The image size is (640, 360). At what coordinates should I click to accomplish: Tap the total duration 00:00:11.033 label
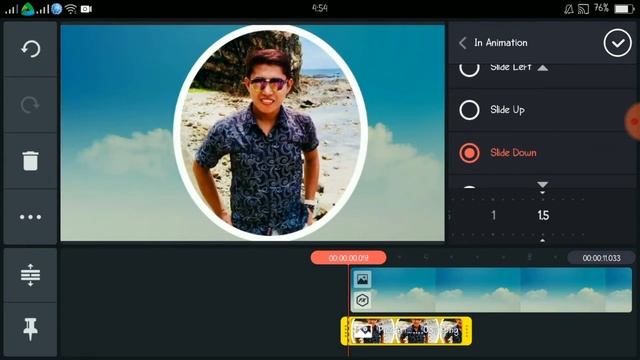point(601,258)
